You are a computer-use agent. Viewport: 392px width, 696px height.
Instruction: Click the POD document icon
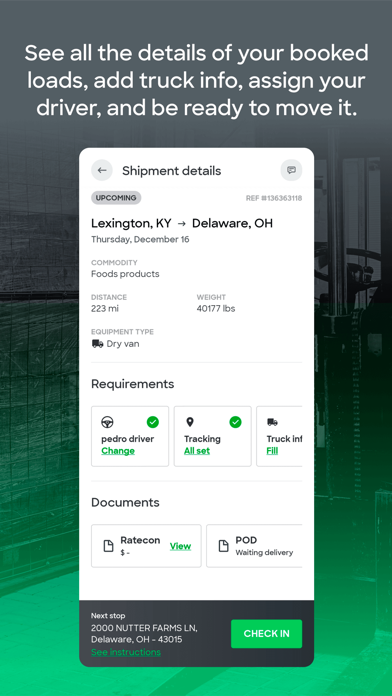(x=224, y=546)
